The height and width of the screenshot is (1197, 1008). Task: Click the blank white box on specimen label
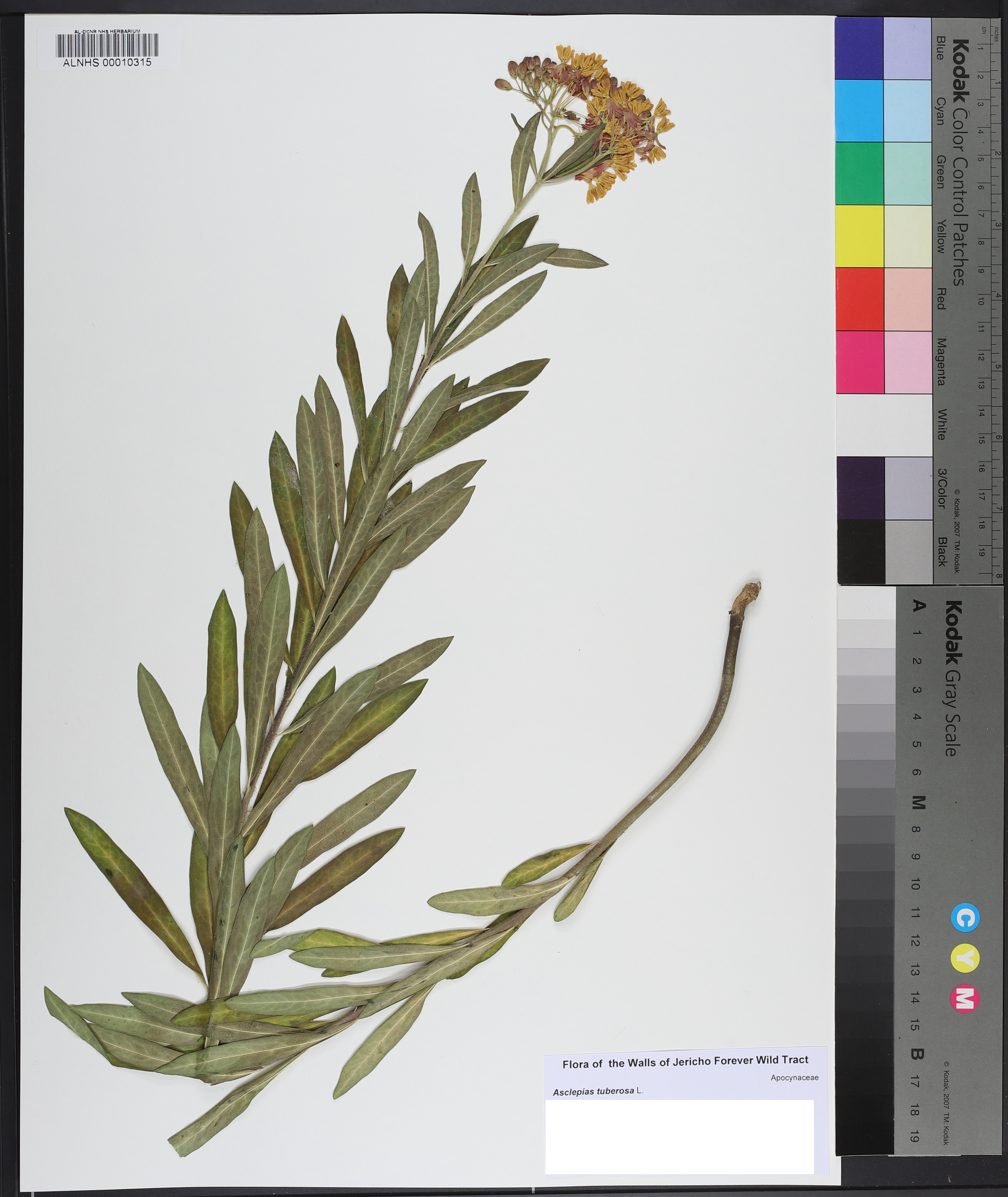click(x=679, y=1137)
